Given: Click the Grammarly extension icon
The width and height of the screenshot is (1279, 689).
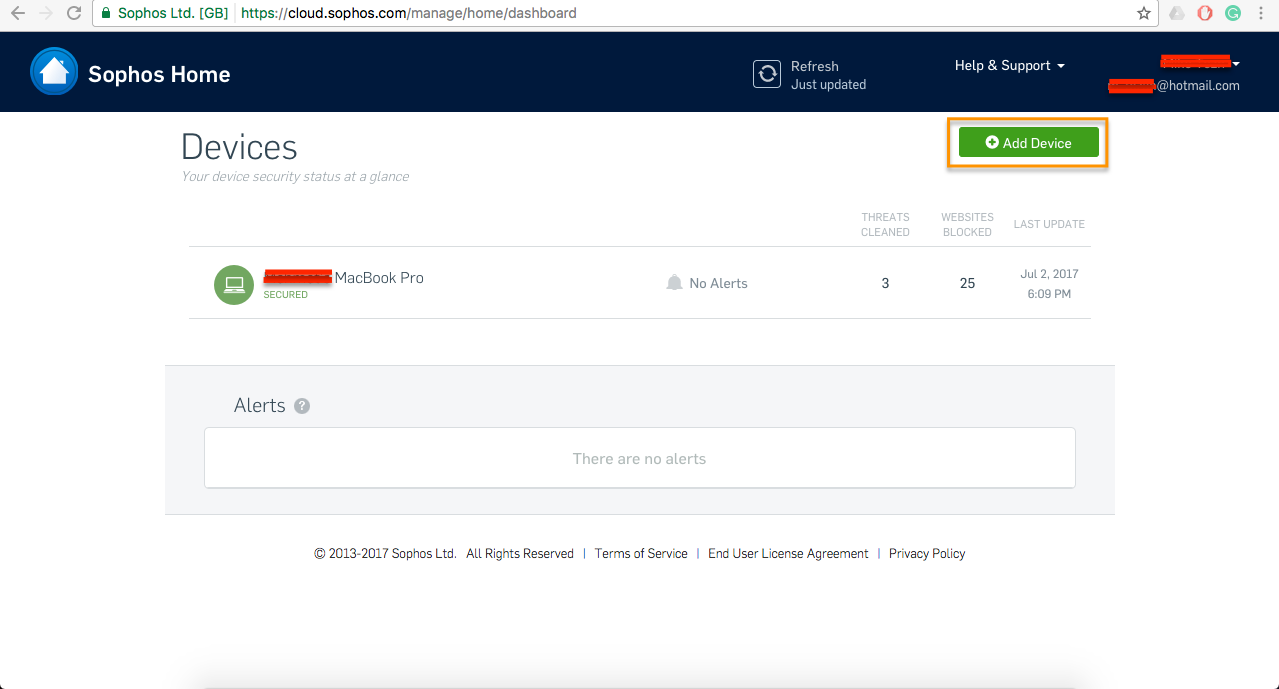Looking at the screenshot, I should [x=1233, y=13].
